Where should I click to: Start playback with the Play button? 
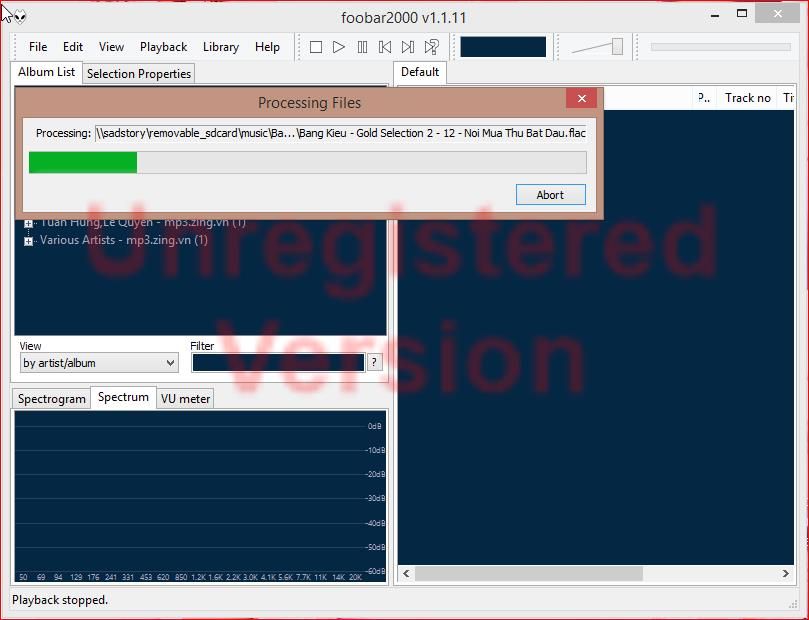tap(338, 47)
